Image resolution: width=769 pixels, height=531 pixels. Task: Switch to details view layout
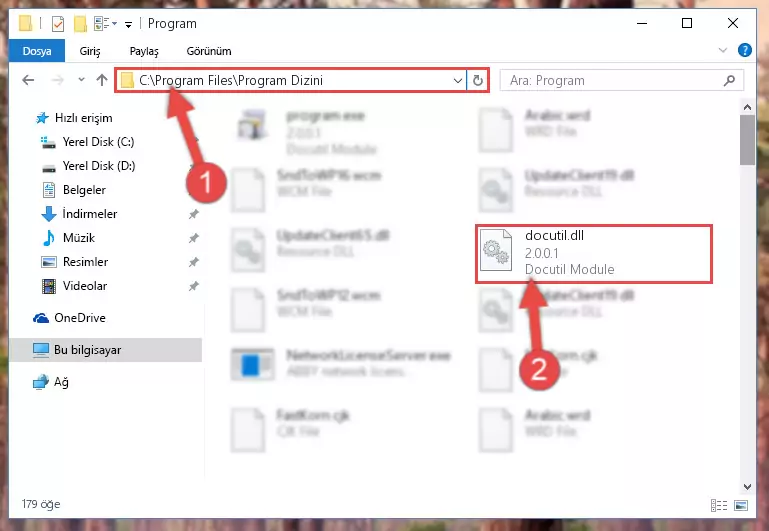pos(719,505)
